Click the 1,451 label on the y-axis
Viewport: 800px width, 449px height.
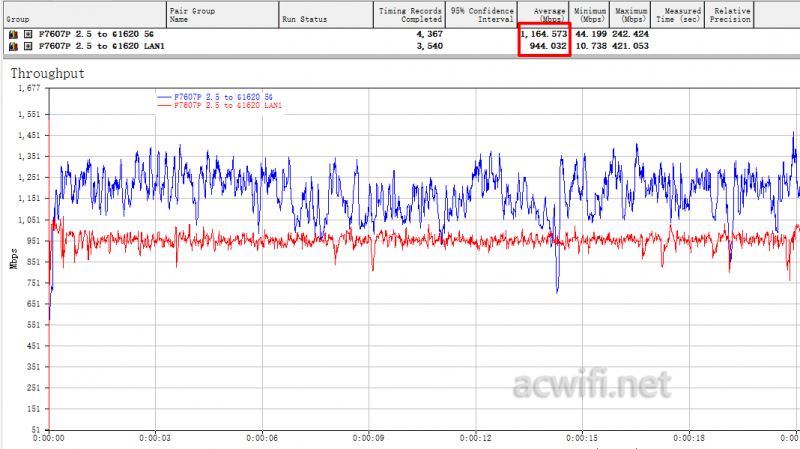pos(29,135)
